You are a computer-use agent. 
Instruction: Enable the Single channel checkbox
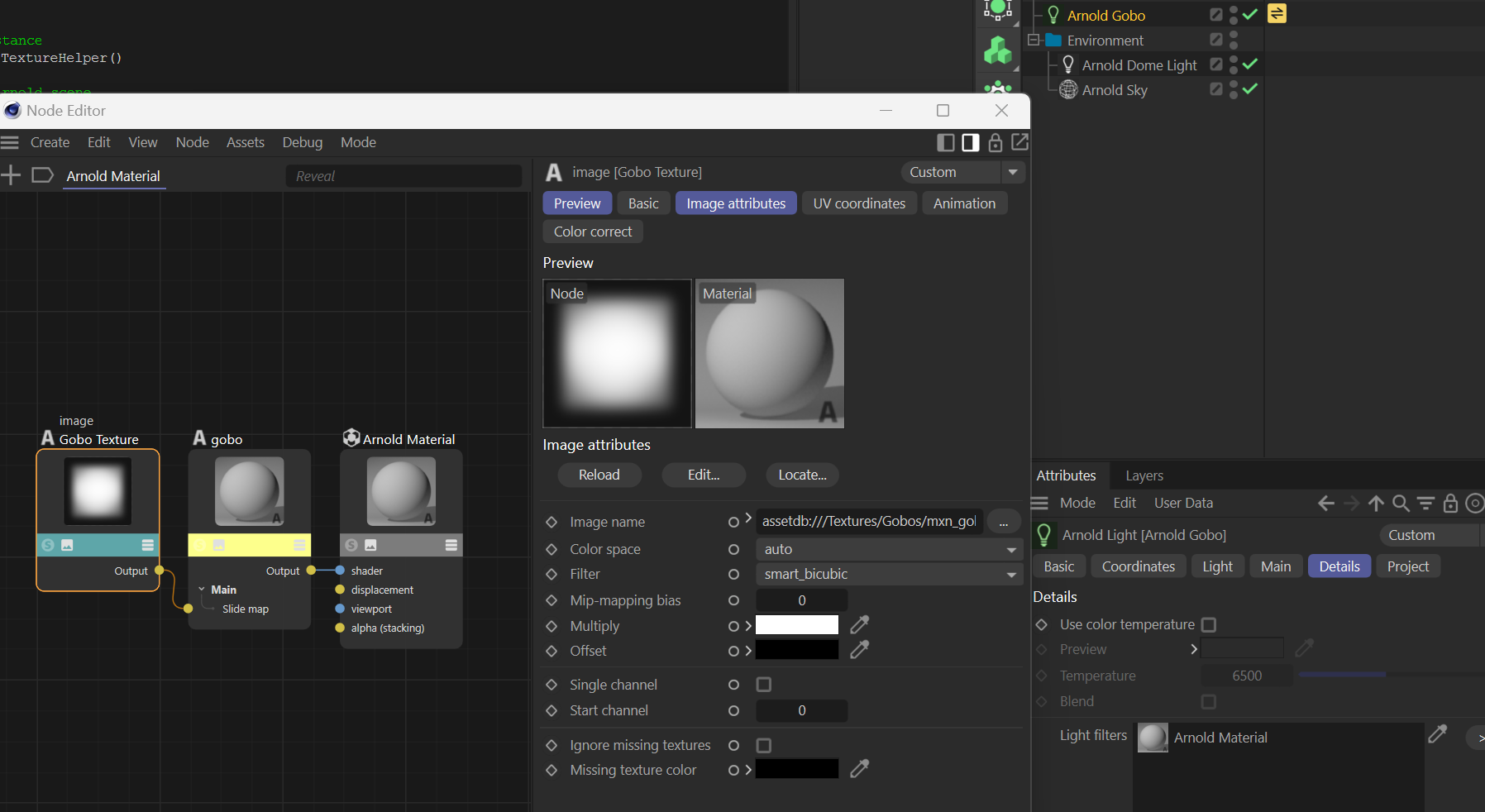click(764, 685)
